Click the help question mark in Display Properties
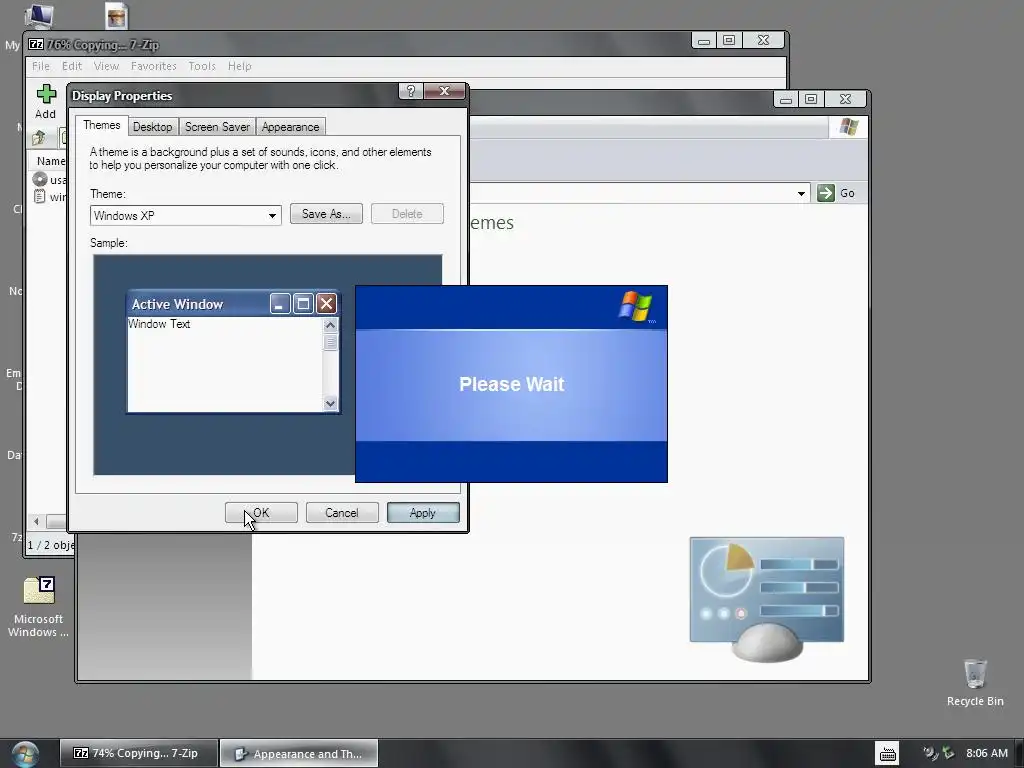Image resolution: width=1024 pixels, height=768 pixels. [411, 91]
